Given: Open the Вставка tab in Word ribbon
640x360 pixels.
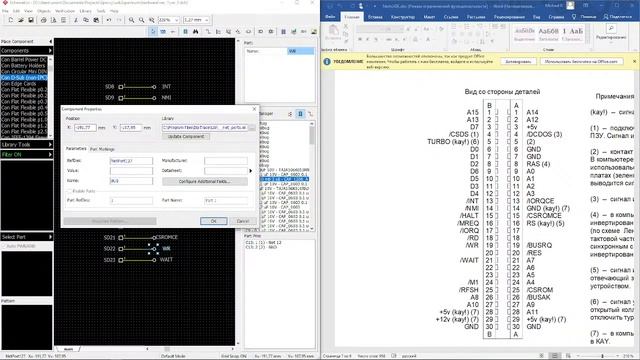Looking at the screenshot, I should point(375,17).
